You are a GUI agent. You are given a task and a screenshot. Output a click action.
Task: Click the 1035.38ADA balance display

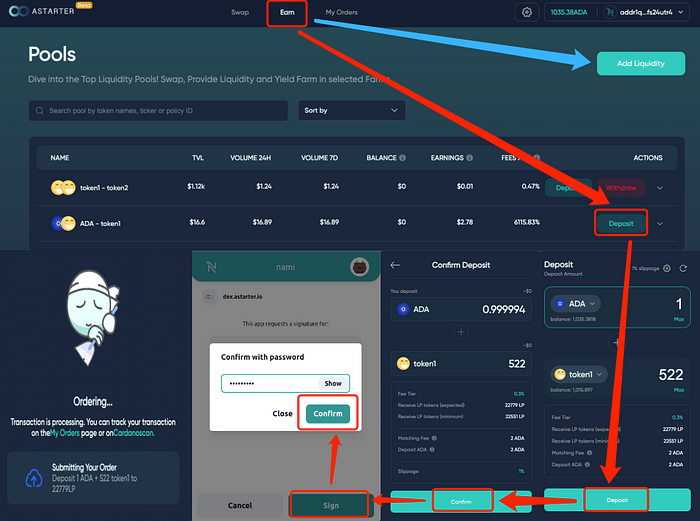569,13
